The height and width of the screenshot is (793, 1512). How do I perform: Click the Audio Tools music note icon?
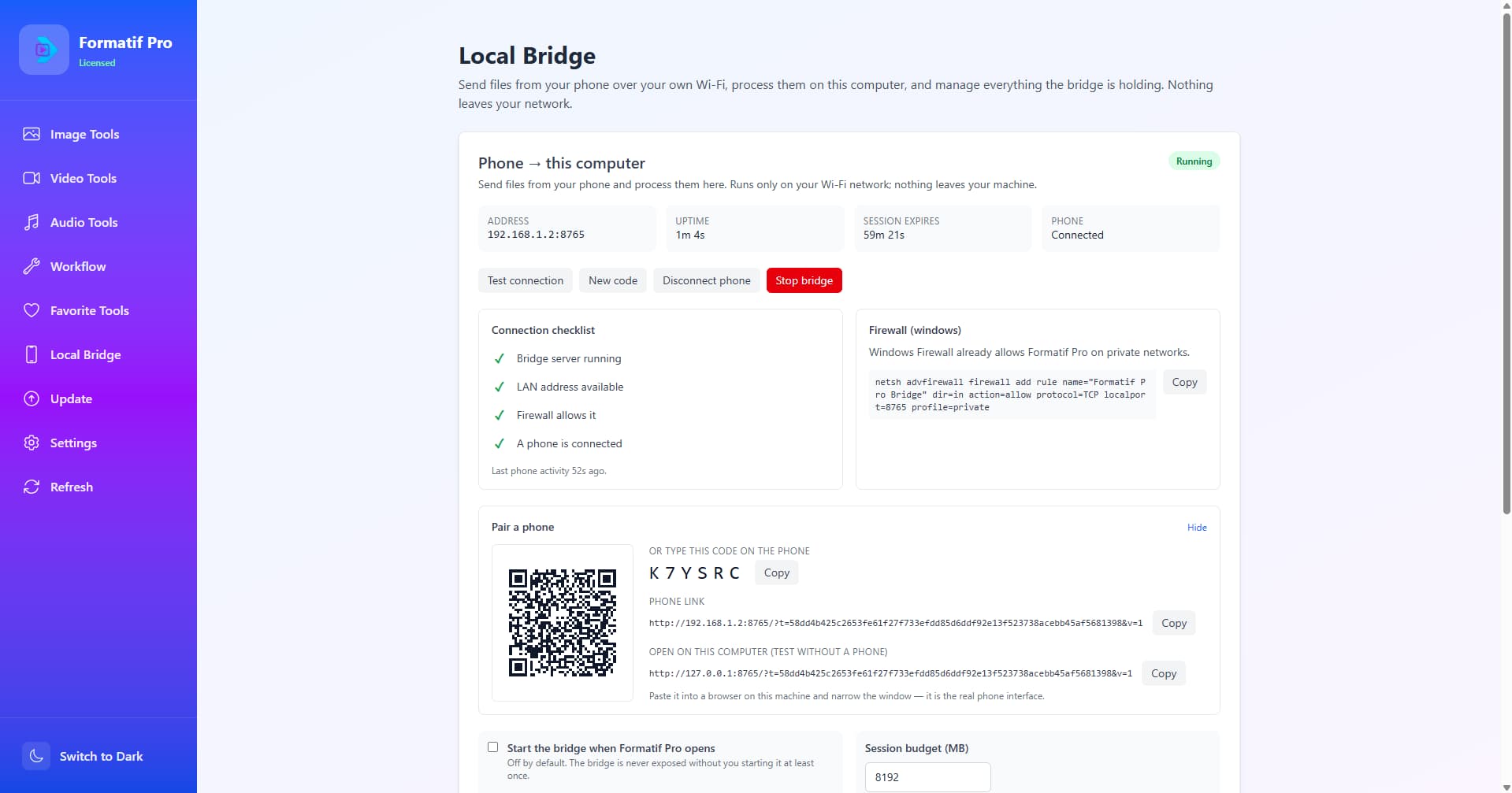point(32,222)
